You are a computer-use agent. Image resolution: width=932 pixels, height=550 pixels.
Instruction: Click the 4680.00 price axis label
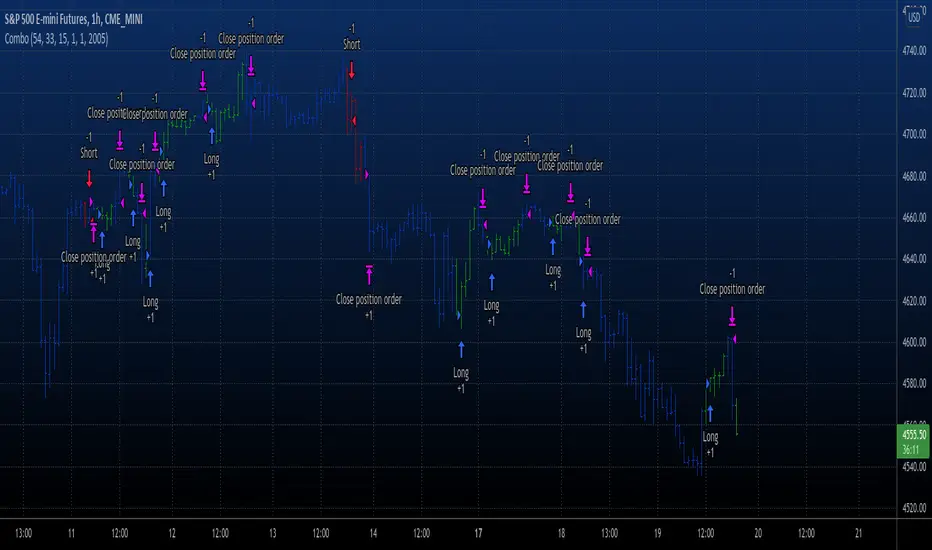[x=914, y=176]
